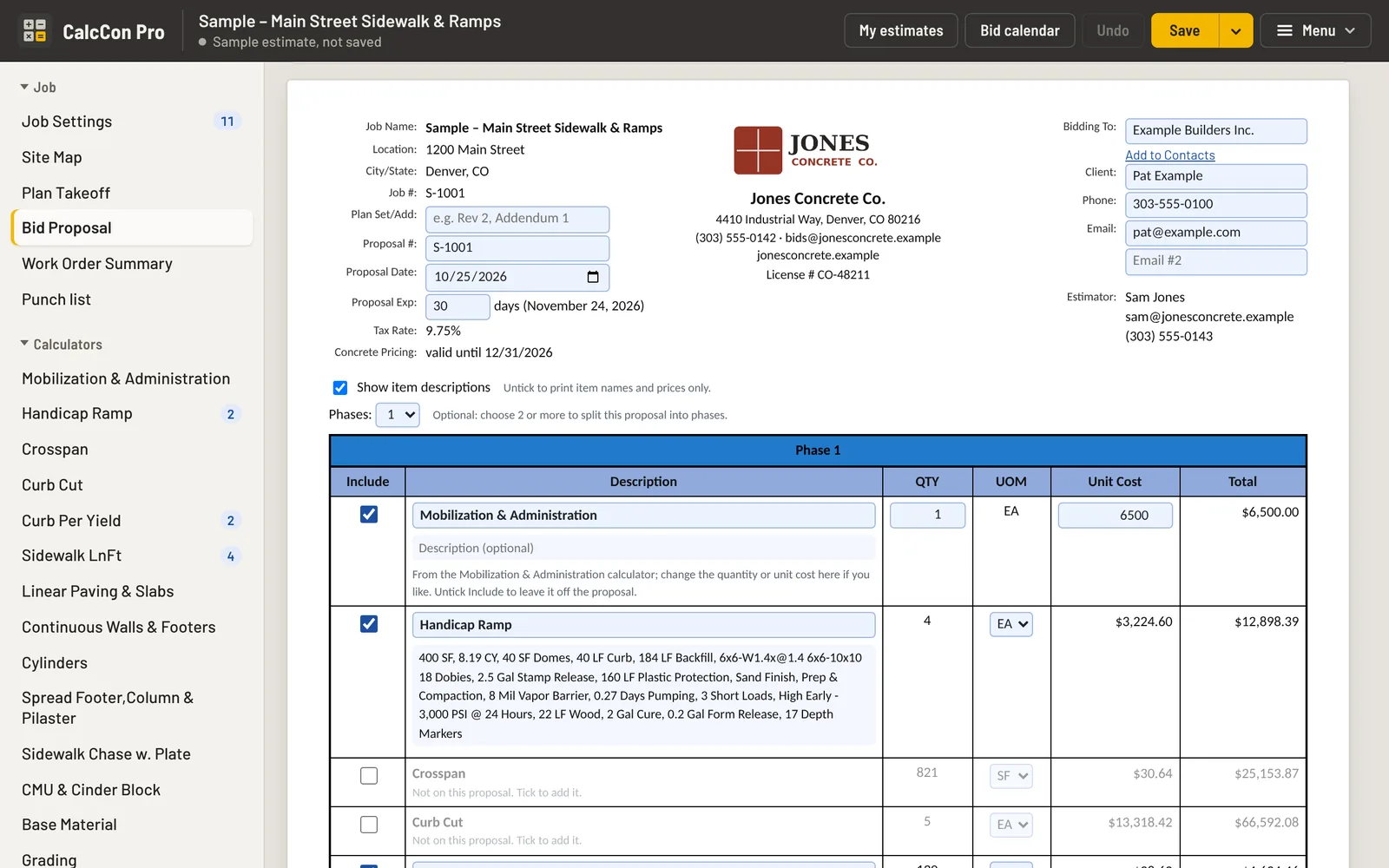Click the Undo button

pyautogui.click(x=1113, y=30)
